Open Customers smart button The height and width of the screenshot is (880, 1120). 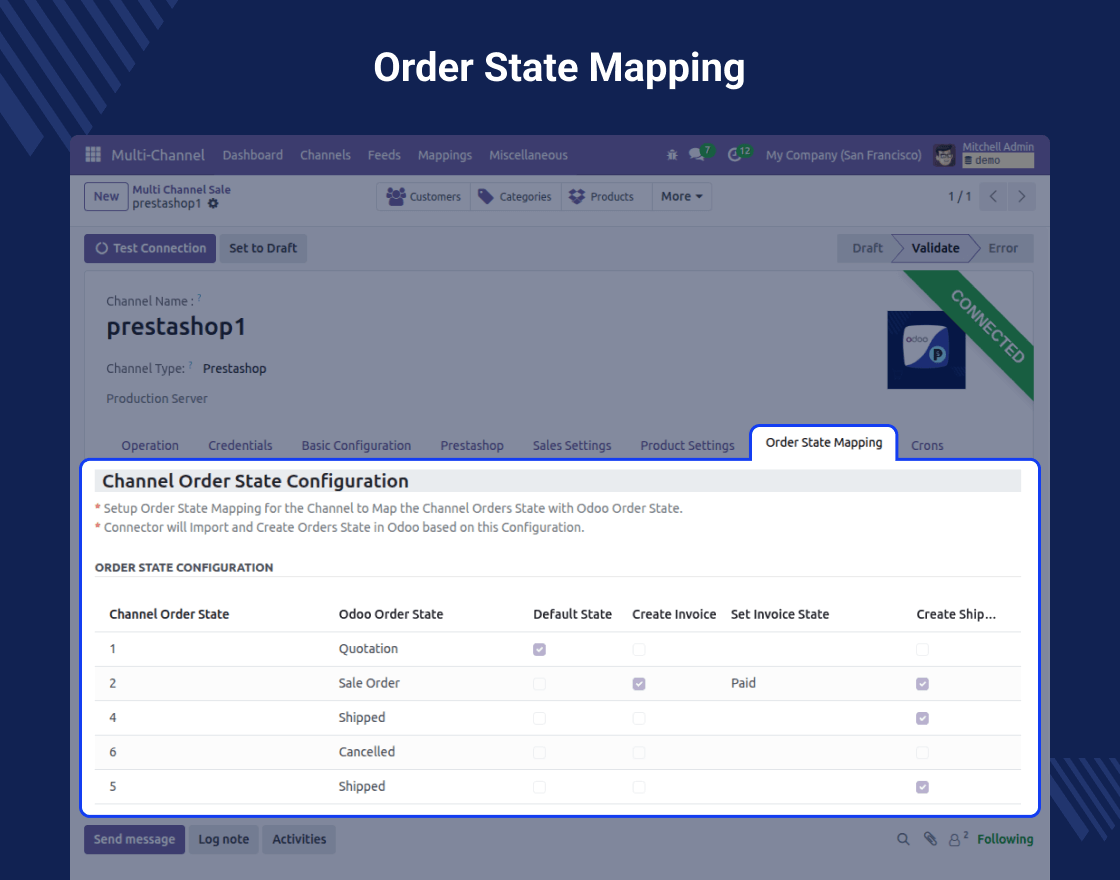click(424, 196)
